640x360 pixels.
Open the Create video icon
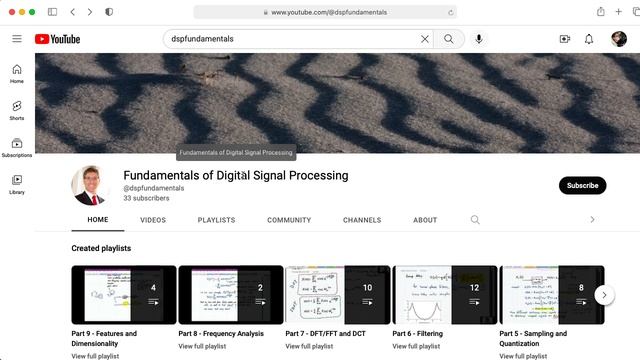(564, 39)
